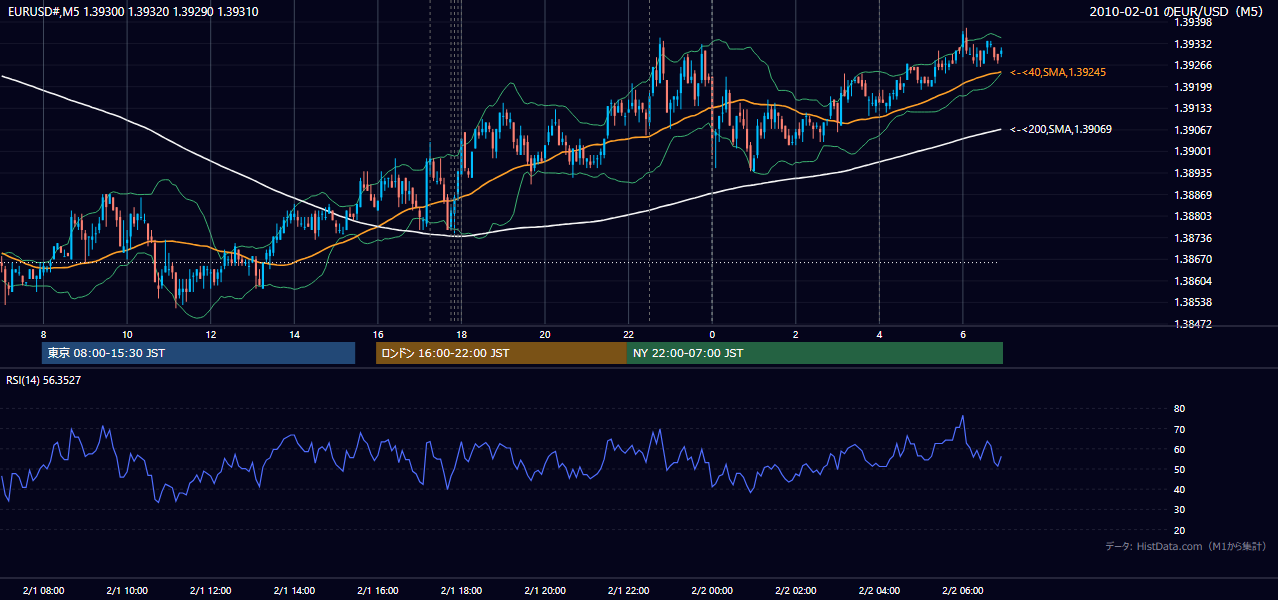
Task: Click price axis label 1.38670
Action: click(x=1193, y=259)
